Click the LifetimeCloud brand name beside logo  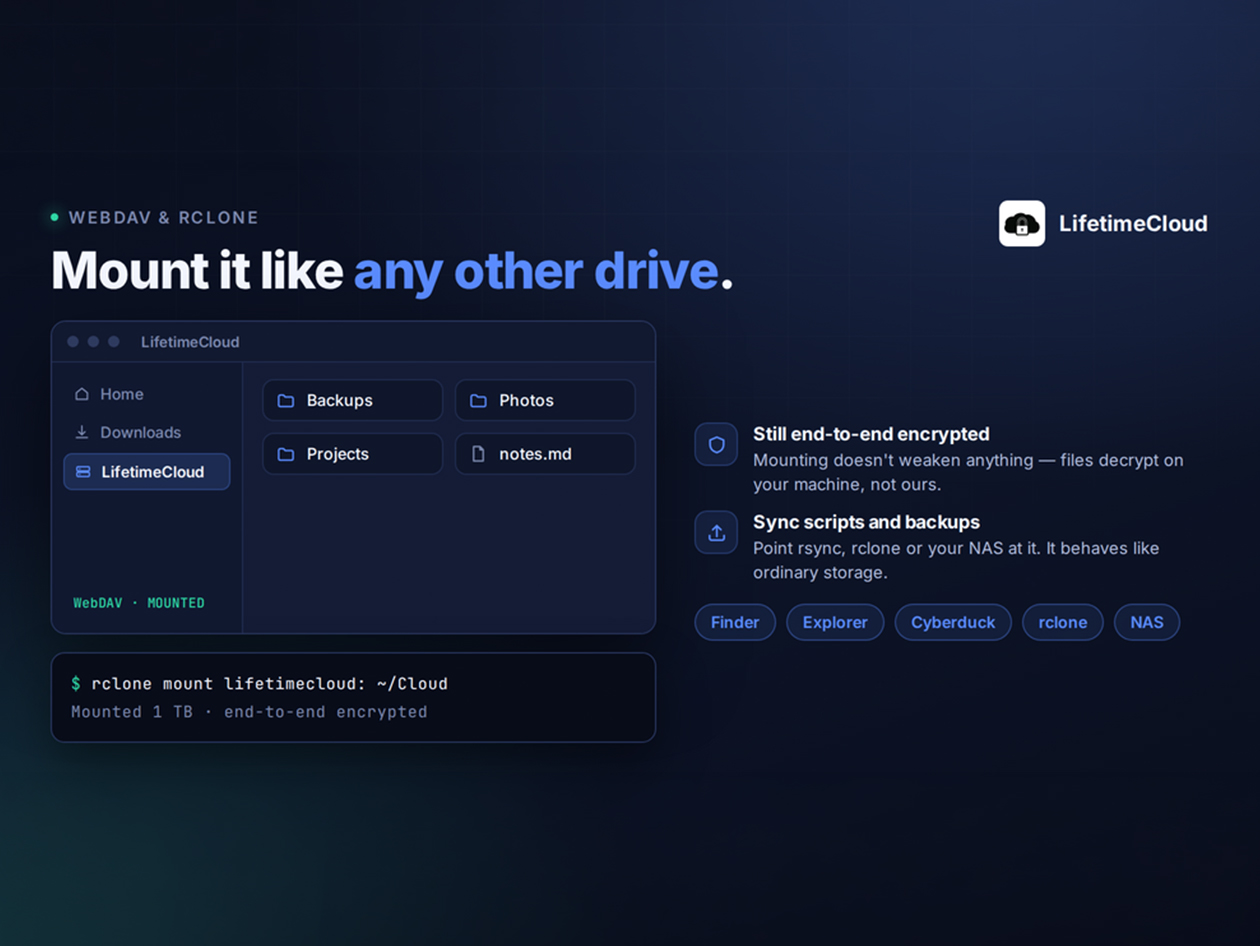click(x=1133, y=223)
